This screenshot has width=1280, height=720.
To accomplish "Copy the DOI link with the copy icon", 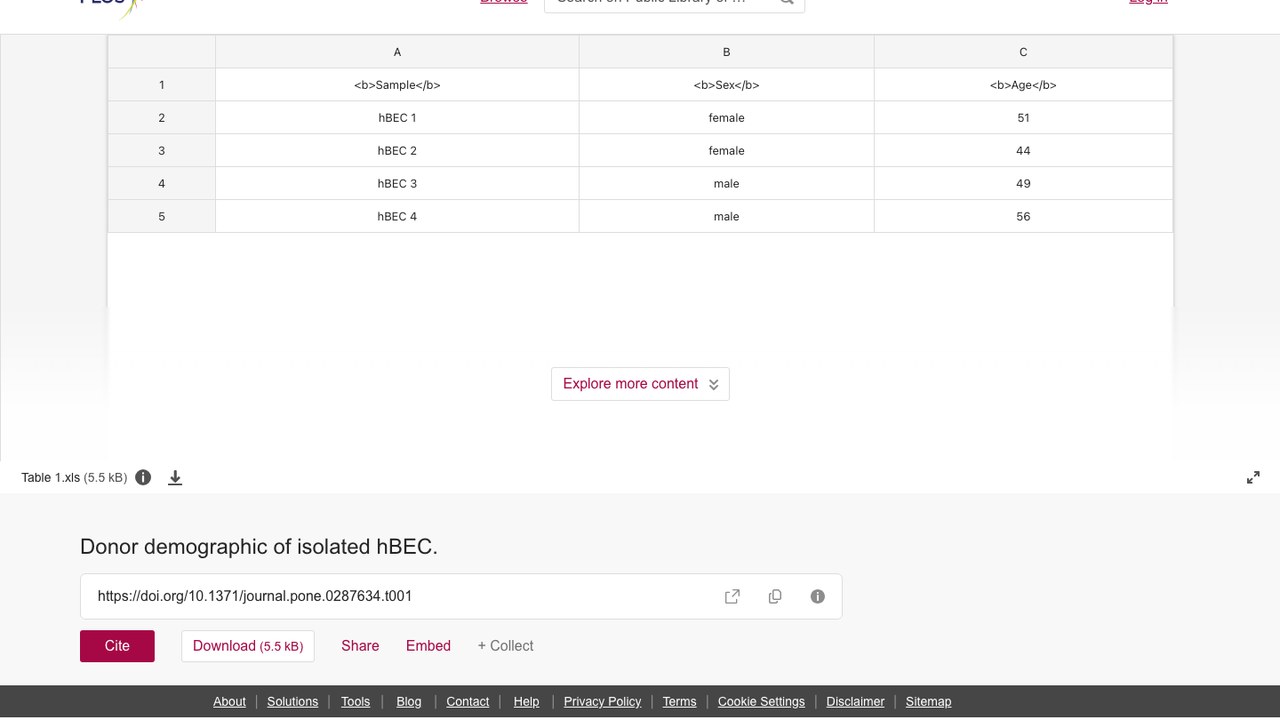I will (x=775, y=597).
